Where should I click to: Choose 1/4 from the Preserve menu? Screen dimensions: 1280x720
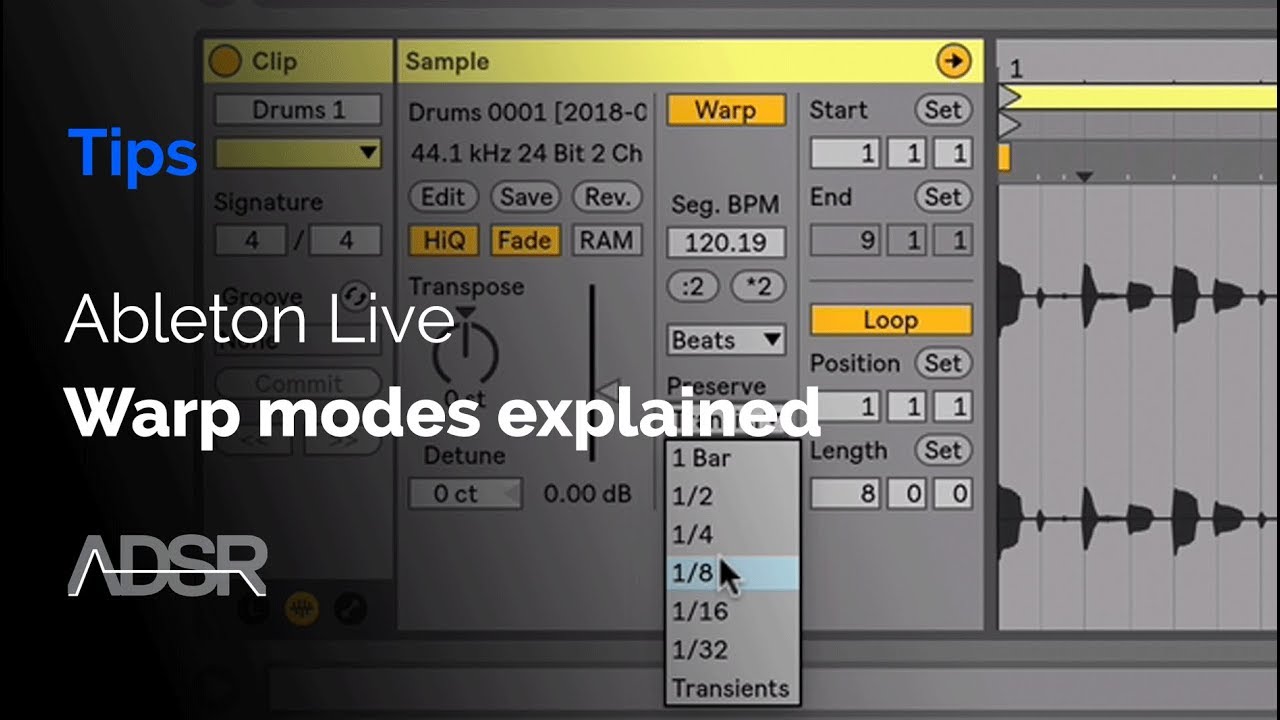(x=733, y=535)
